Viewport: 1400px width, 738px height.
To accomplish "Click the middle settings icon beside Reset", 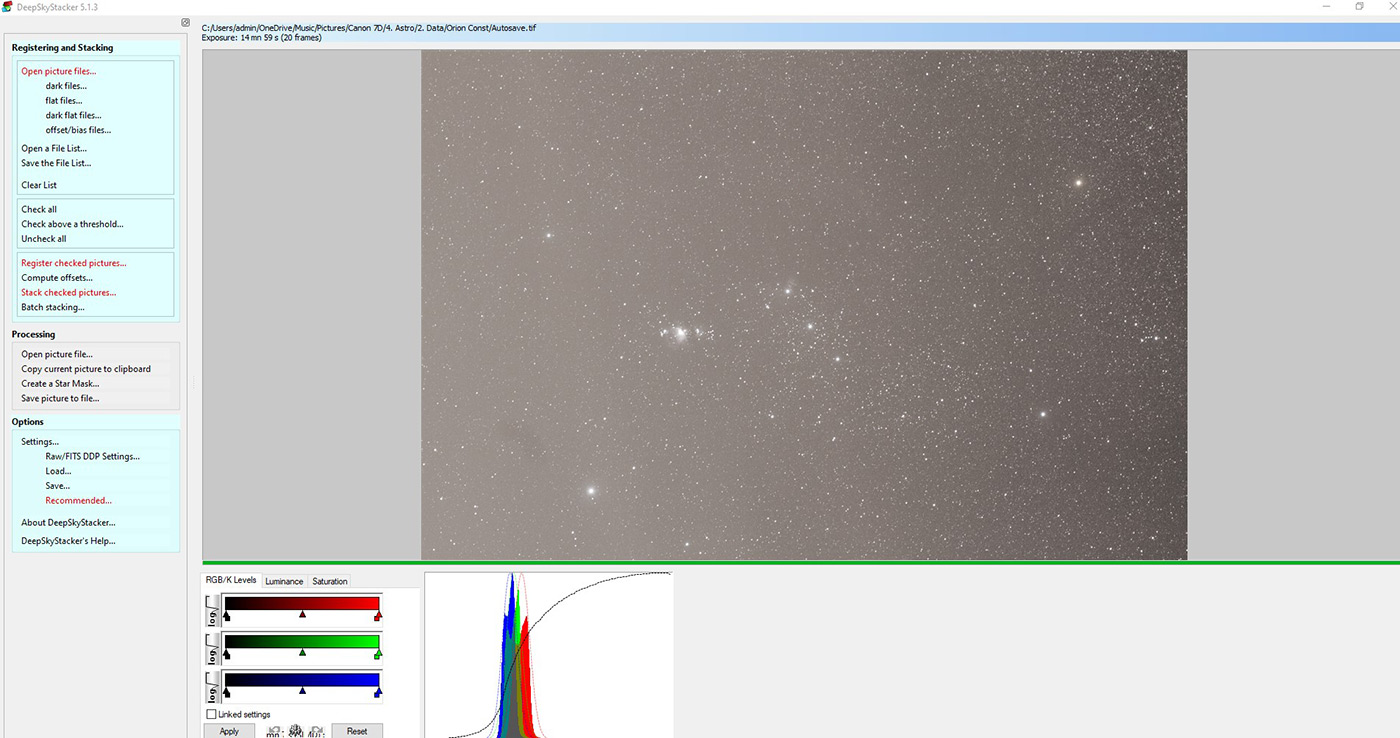I will [295, 731].
